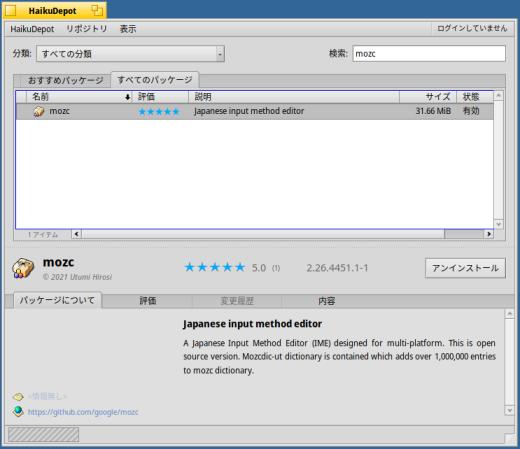Image resolution: width=520 pixels, height=449 pixels.
Task: Click the HaikuDepot window title tab
Action: [x=54, y=10]
